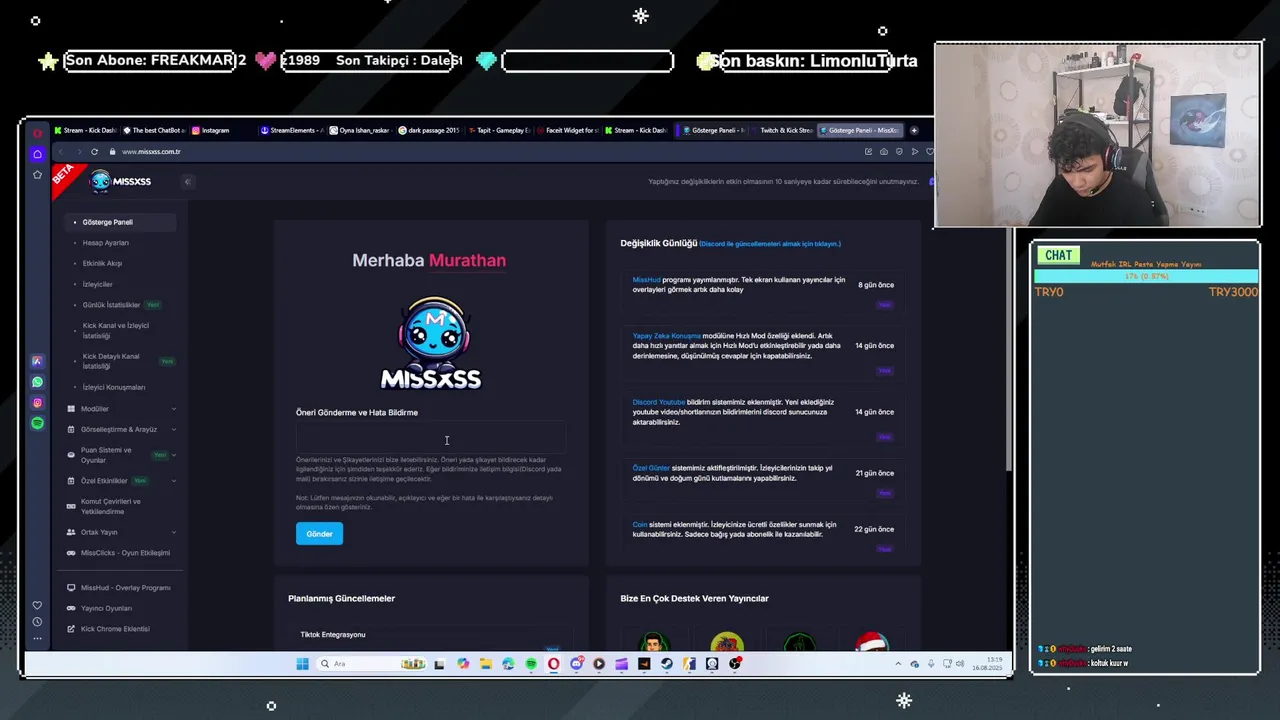The height and width of the screenshot is (720, 1280).
Task: Click the MISSXSS logo in the sidebar header
Action: [120, 181]
